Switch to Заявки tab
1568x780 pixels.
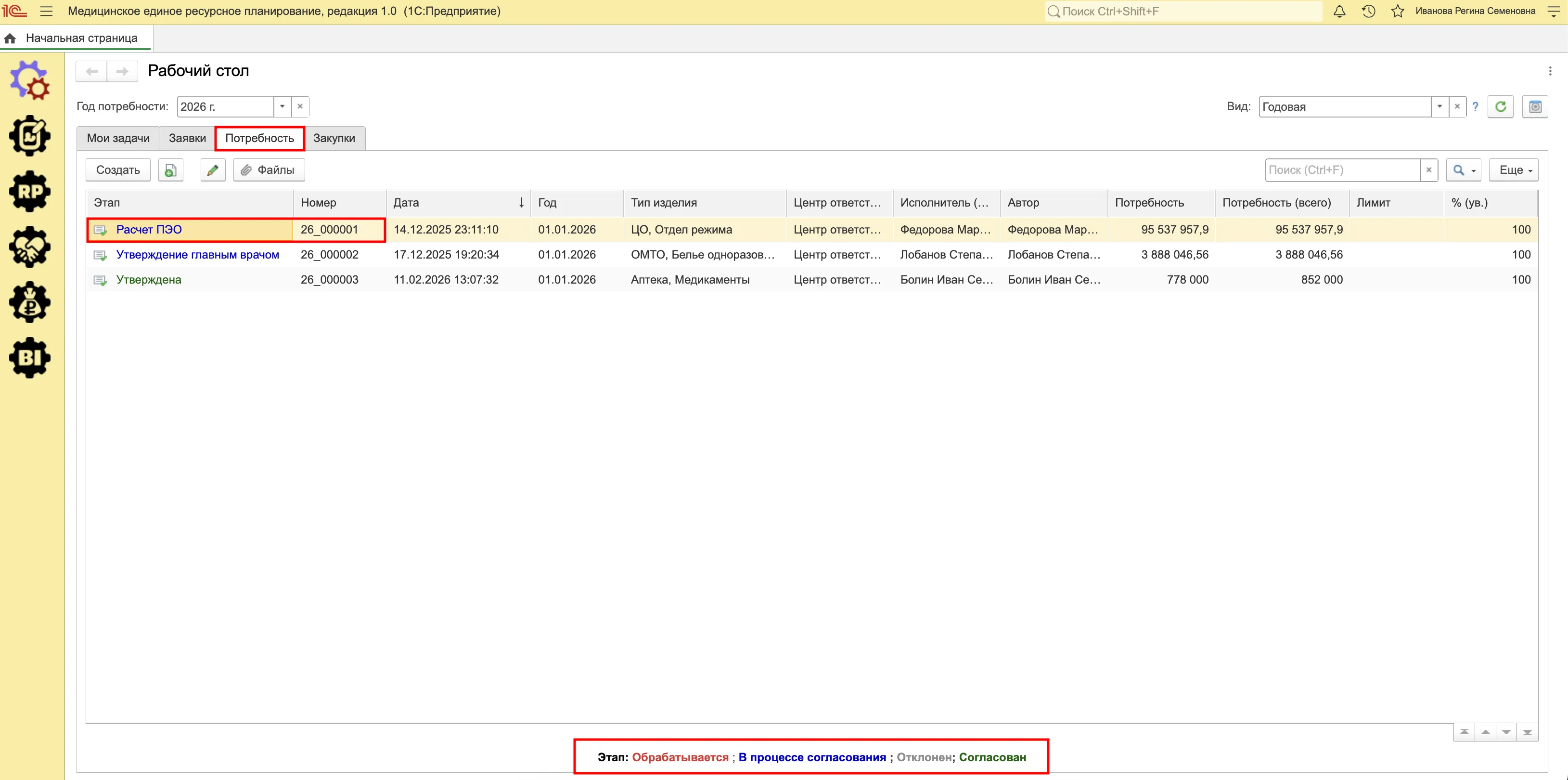(x=188, y=138)
